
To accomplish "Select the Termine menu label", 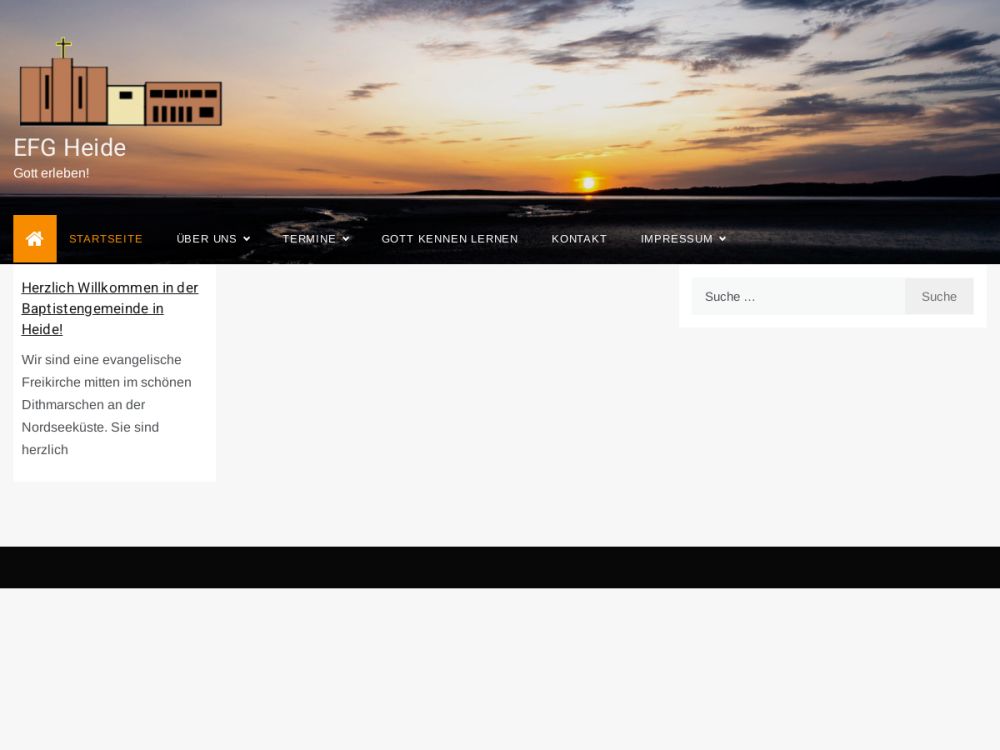I will (x=308, y=239).
